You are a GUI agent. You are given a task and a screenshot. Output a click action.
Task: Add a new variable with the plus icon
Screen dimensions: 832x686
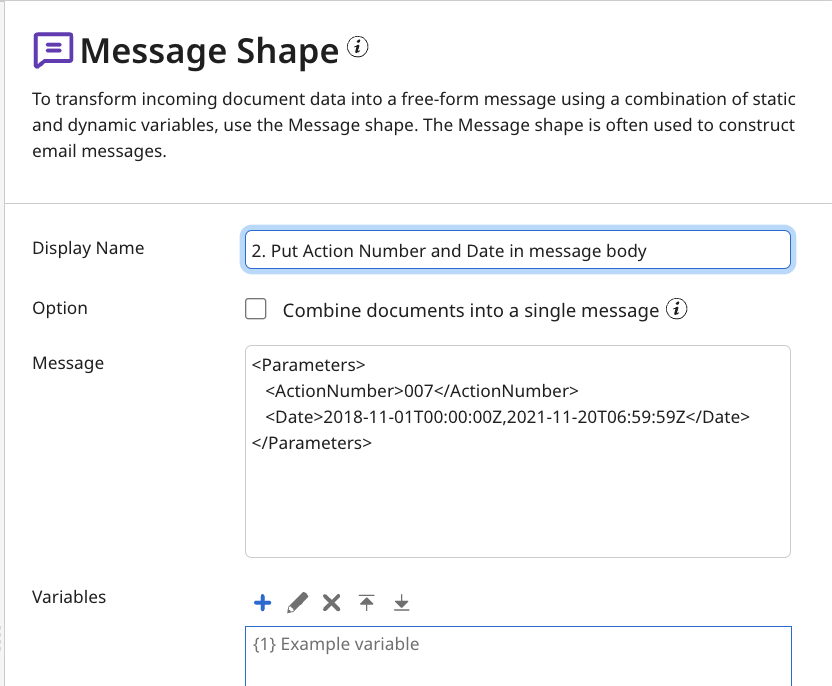point(262,602)
